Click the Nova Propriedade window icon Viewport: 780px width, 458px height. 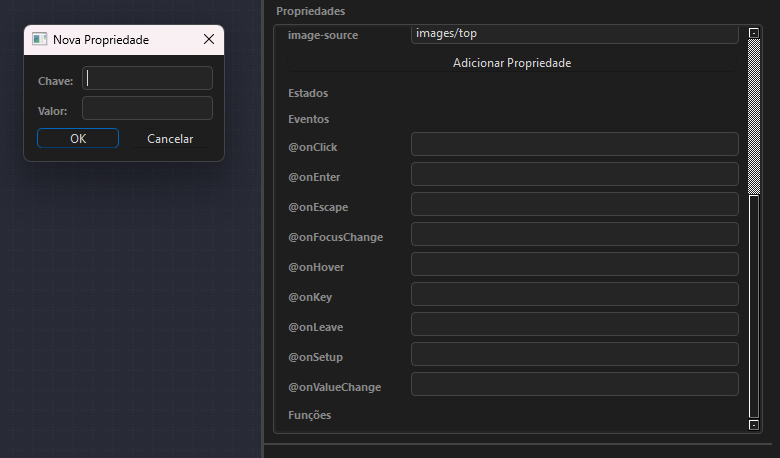(x=40, y=39)
